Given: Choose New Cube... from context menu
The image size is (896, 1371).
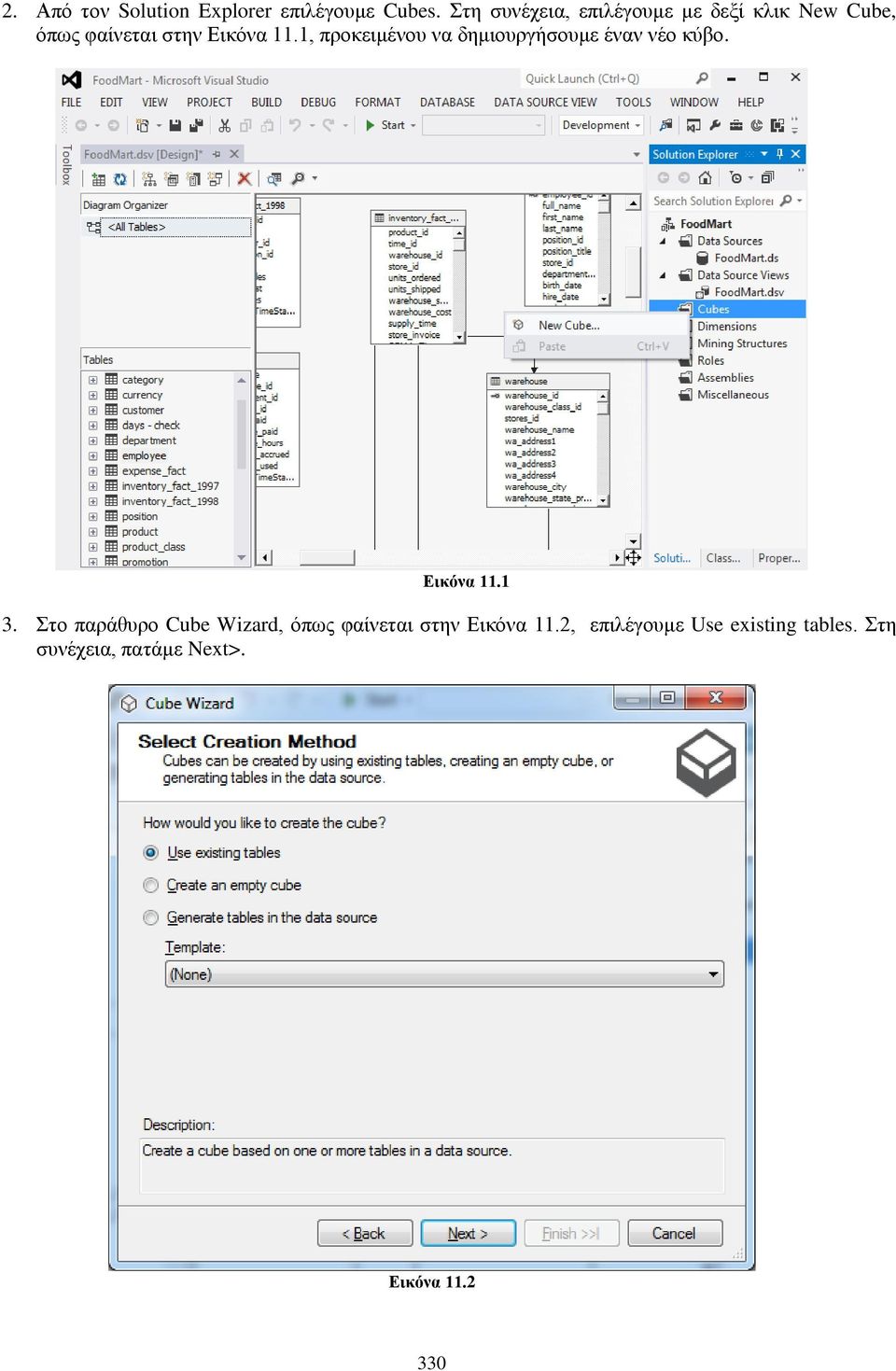Looking at the screenshot, I should coord(597,326).
